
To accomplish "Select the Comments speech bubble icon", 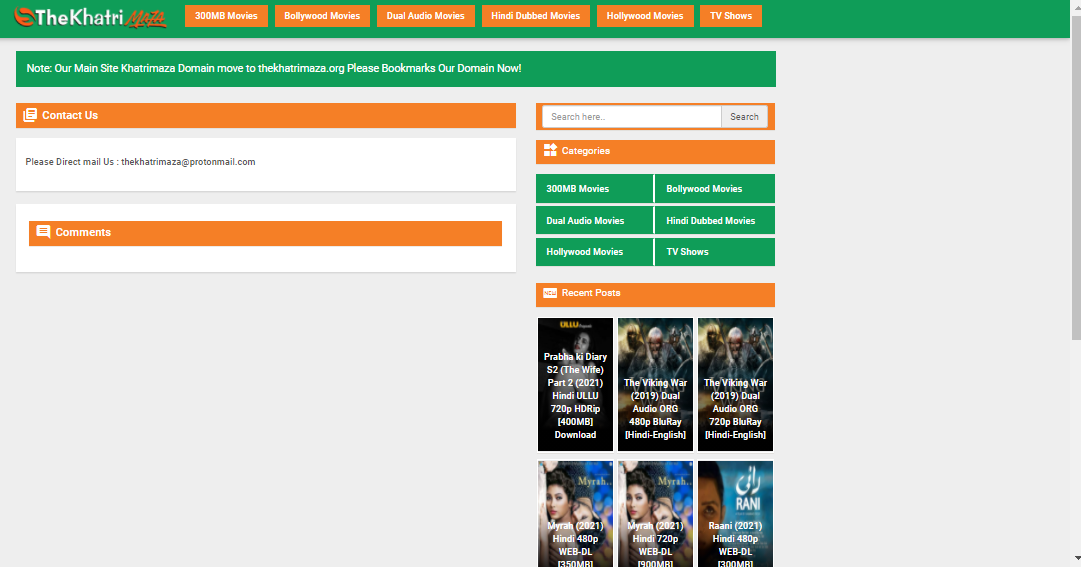I will tap(43, 232).
